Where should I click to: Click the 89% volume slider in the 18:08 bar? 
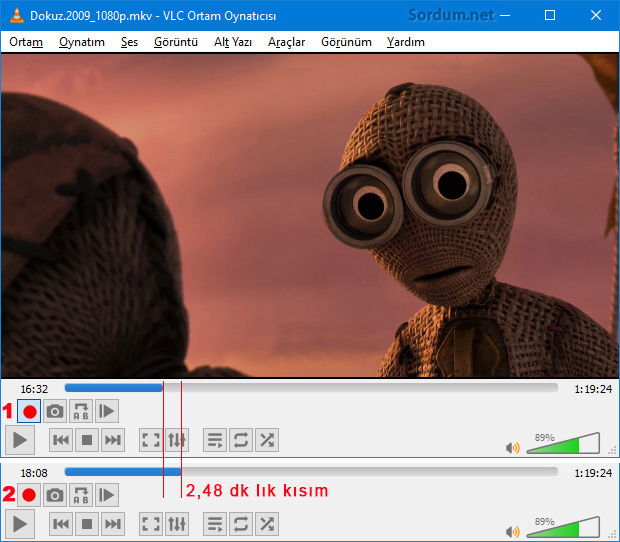click(563, 527)
